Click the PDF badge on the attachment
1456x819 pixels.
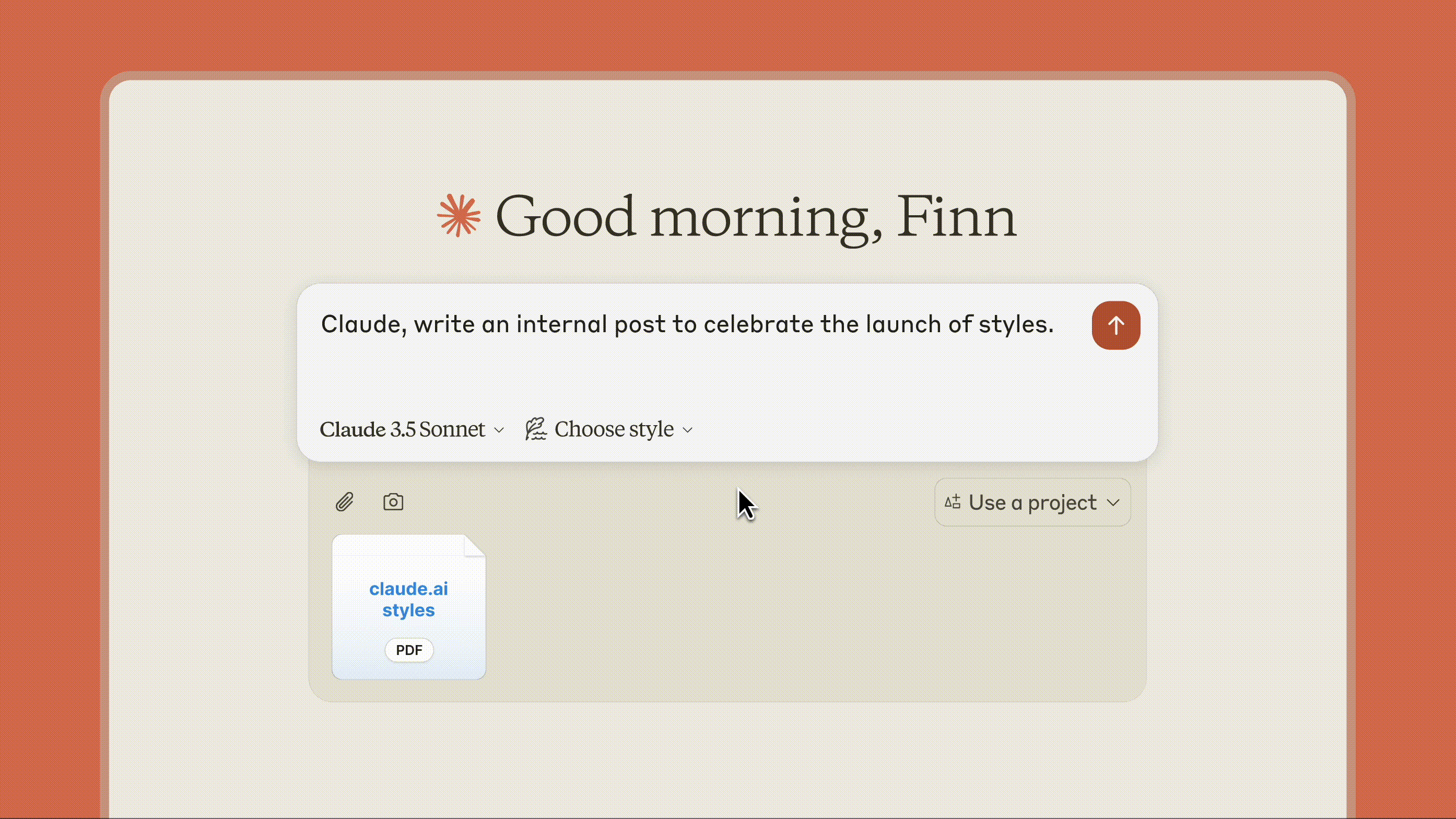click(x=409, y=650)
